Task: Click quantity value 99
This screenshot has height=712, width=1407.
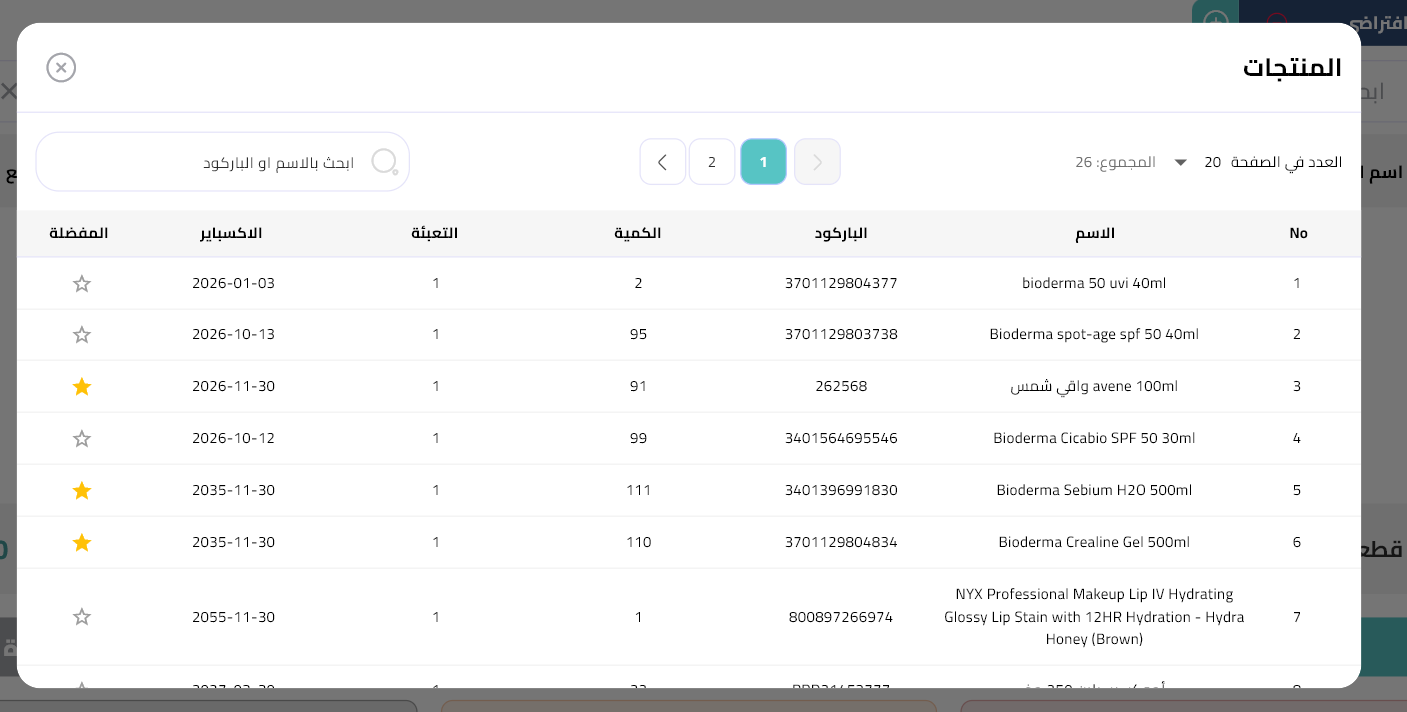Action: (x=638, y=438)
